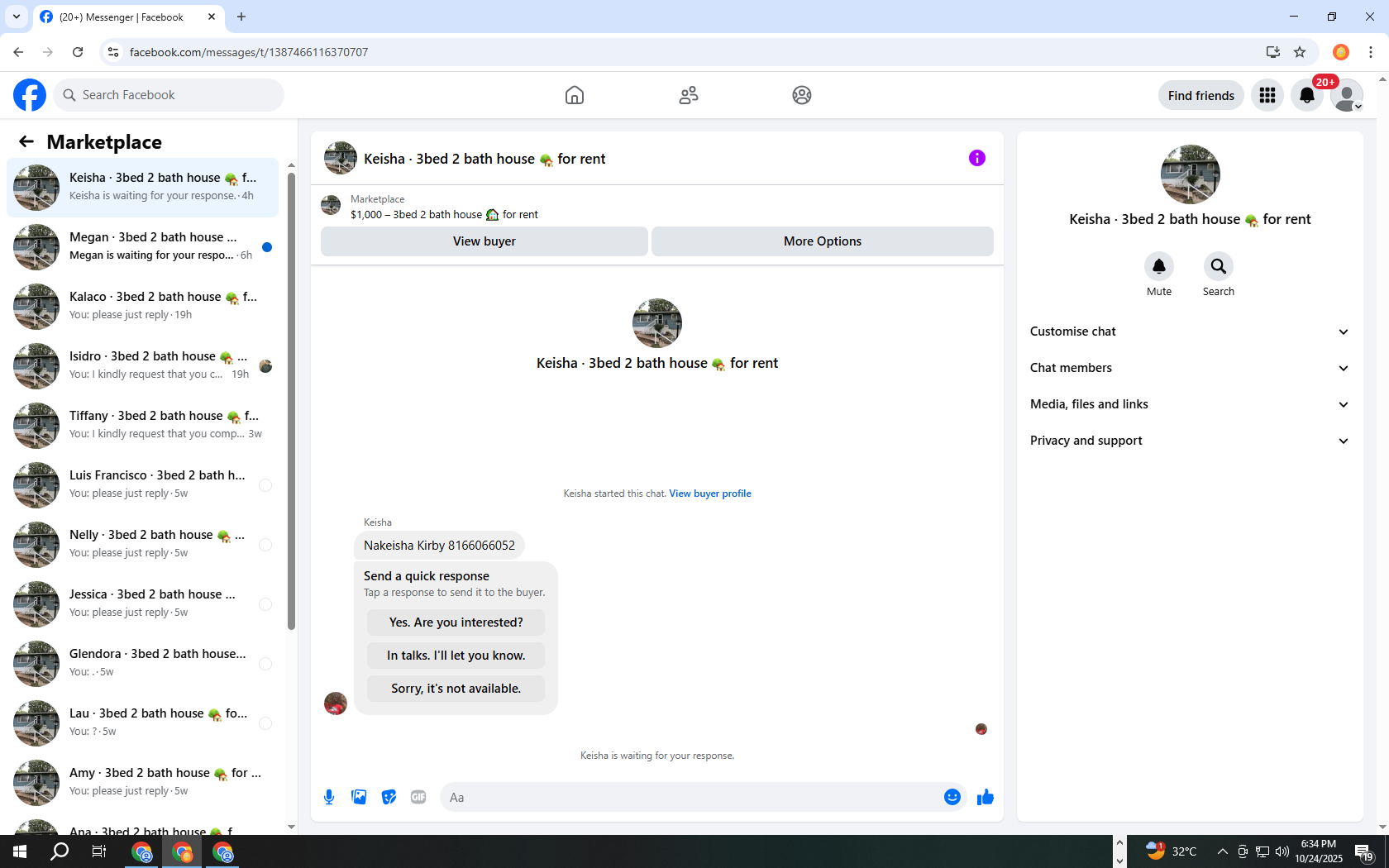This screenshot has width=1389, height=868.
Task: Open the account profile picture menu
Action: [x=1347, y=95]
